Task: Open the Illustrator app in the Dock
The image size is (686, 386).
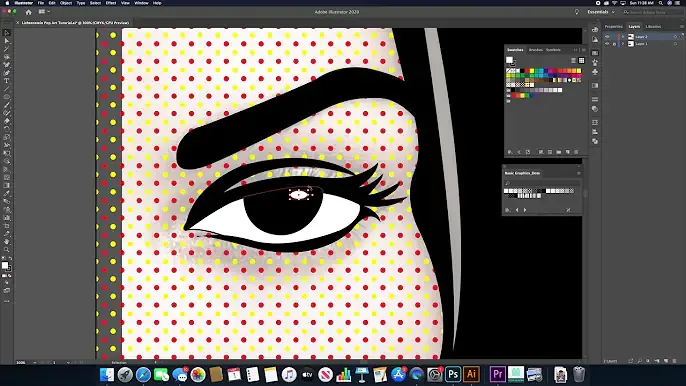Action: click(471, 374)
